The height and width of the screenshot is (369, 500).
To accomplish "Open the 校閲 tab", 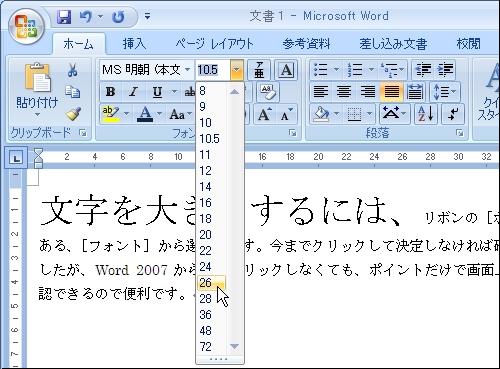I will coord(468,44).
